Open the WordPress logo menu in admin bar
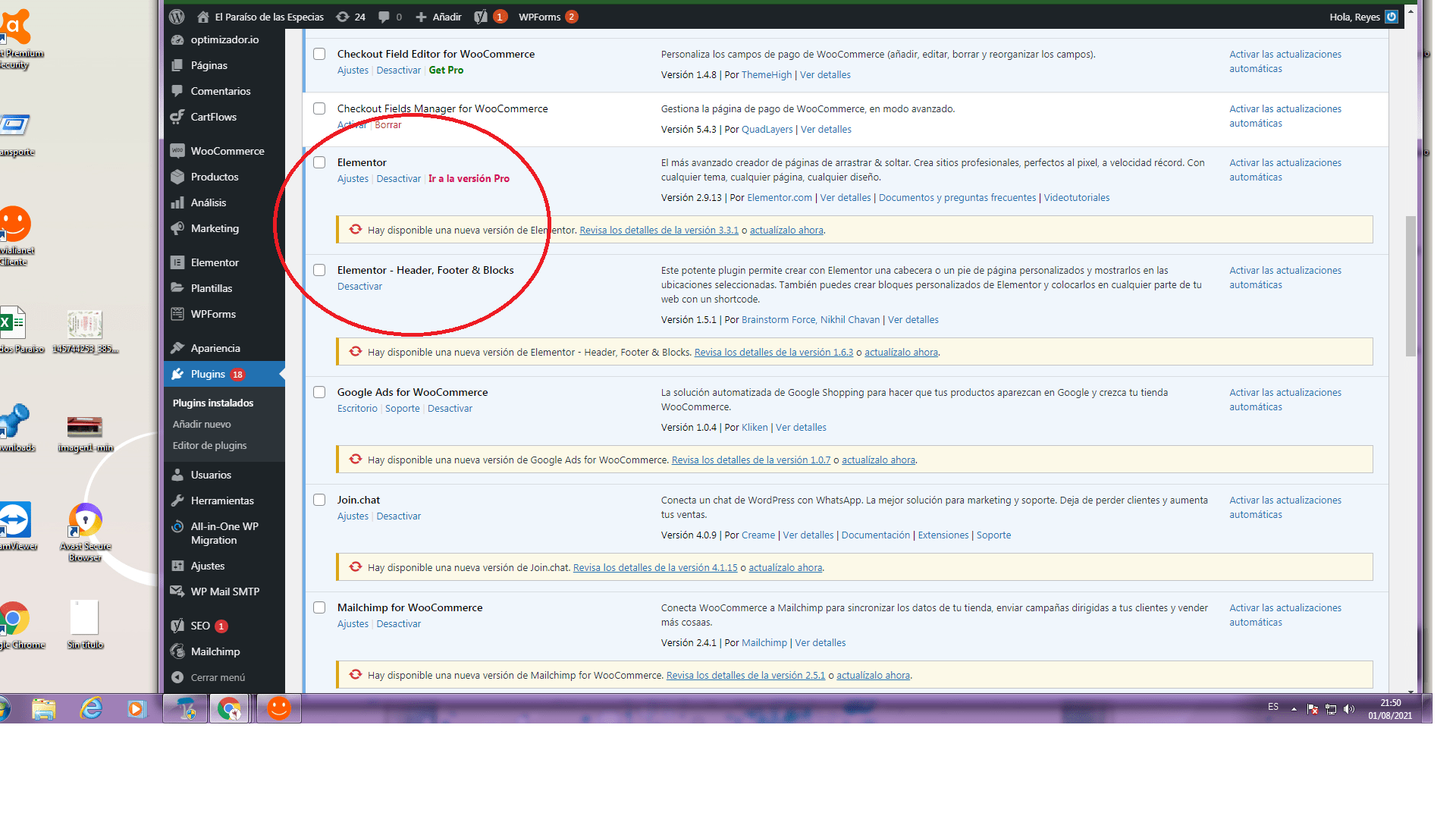Screen dimensions: 1456x819 (177, 17)
